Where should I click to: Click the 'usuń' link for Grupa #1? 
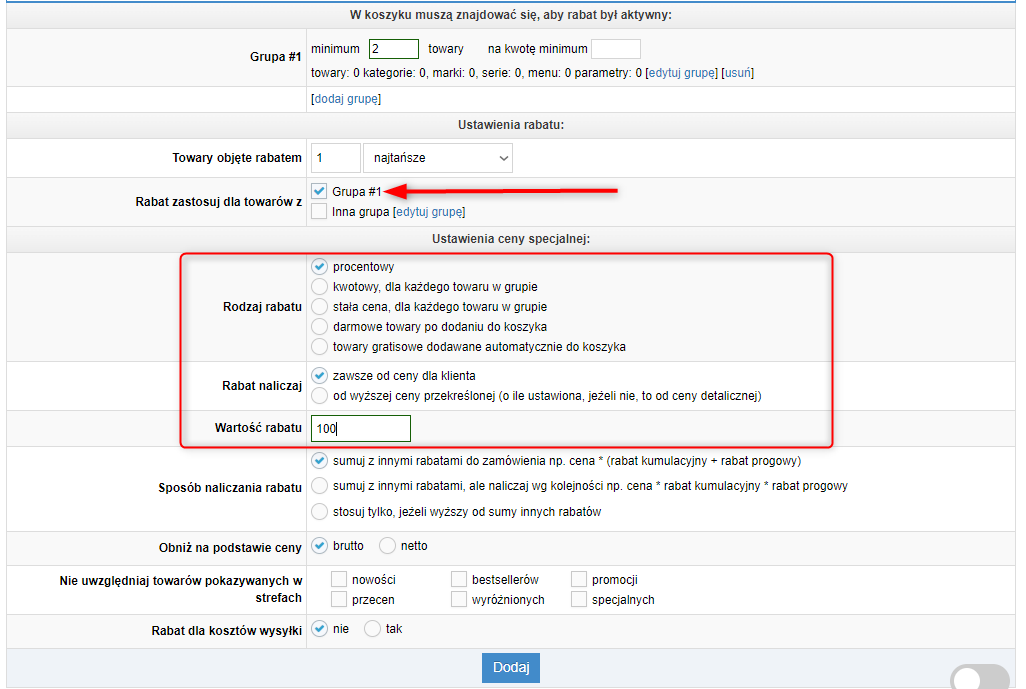[x=737, y=73]
